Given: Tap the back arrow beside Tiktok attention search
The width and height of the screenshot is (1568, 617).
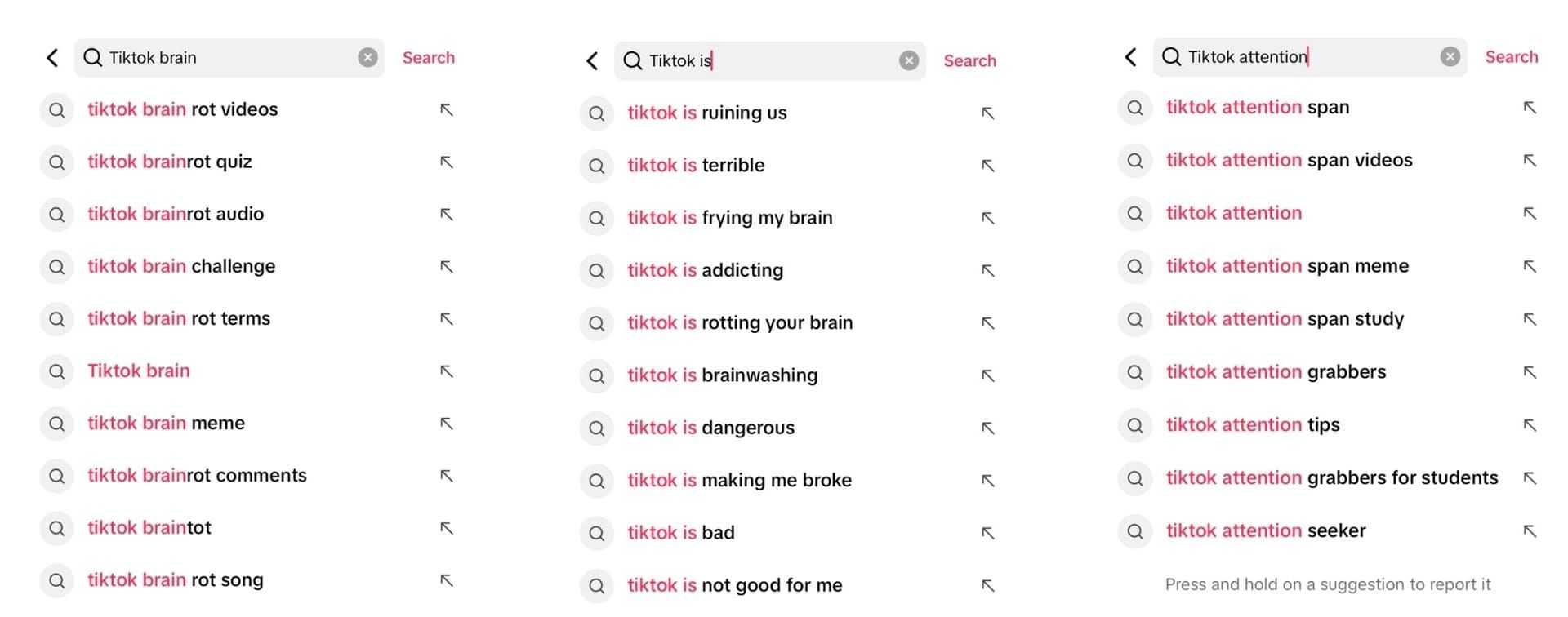Looking at the screenshot, I should click(1131, 57).
